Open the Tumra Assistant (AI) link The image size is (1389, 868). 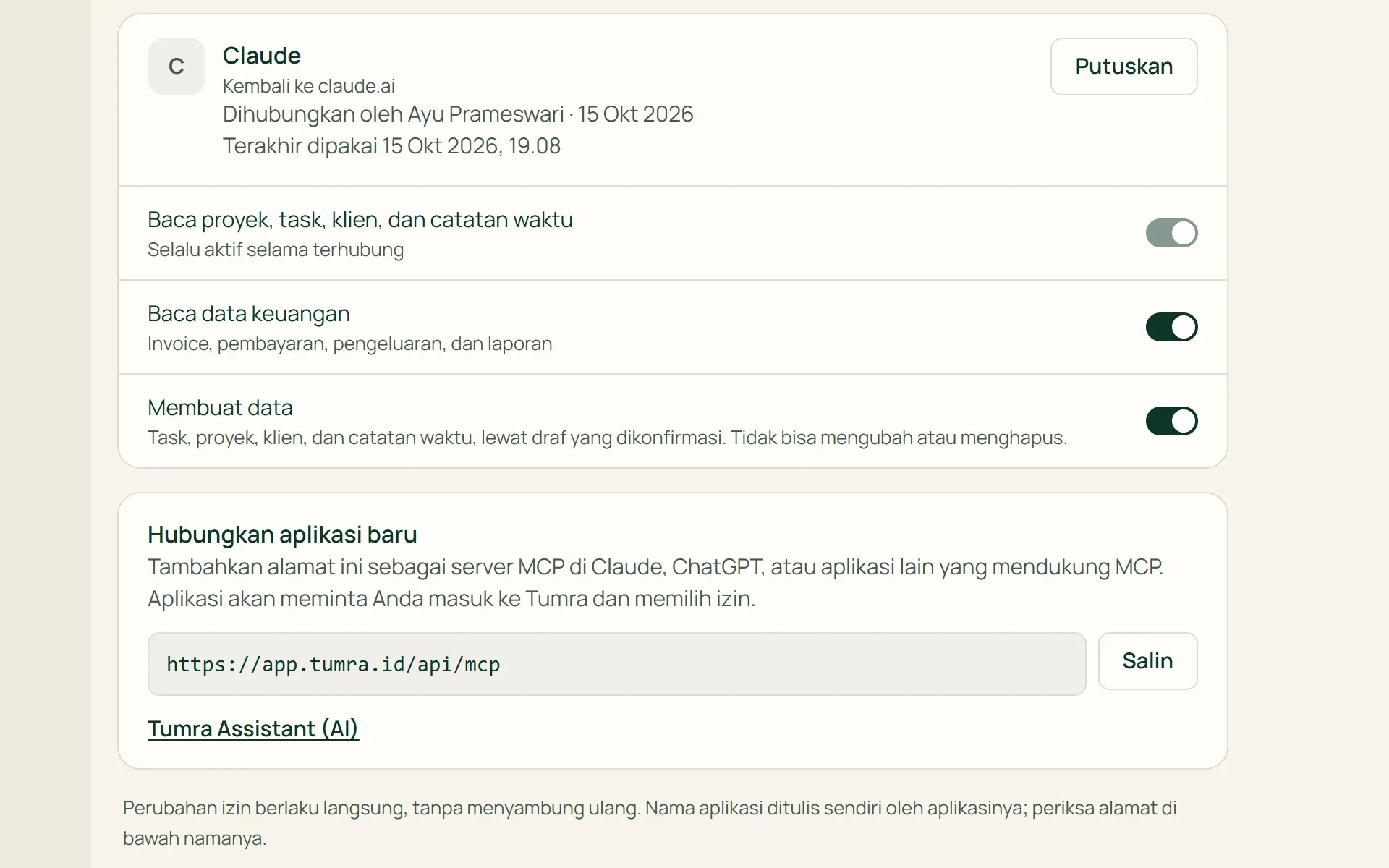click(253, 728)
